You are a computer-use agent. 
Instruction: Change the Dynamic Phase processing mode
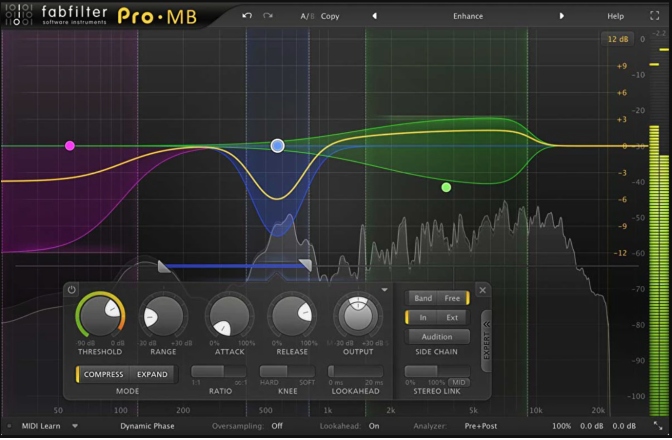point(147,426)
